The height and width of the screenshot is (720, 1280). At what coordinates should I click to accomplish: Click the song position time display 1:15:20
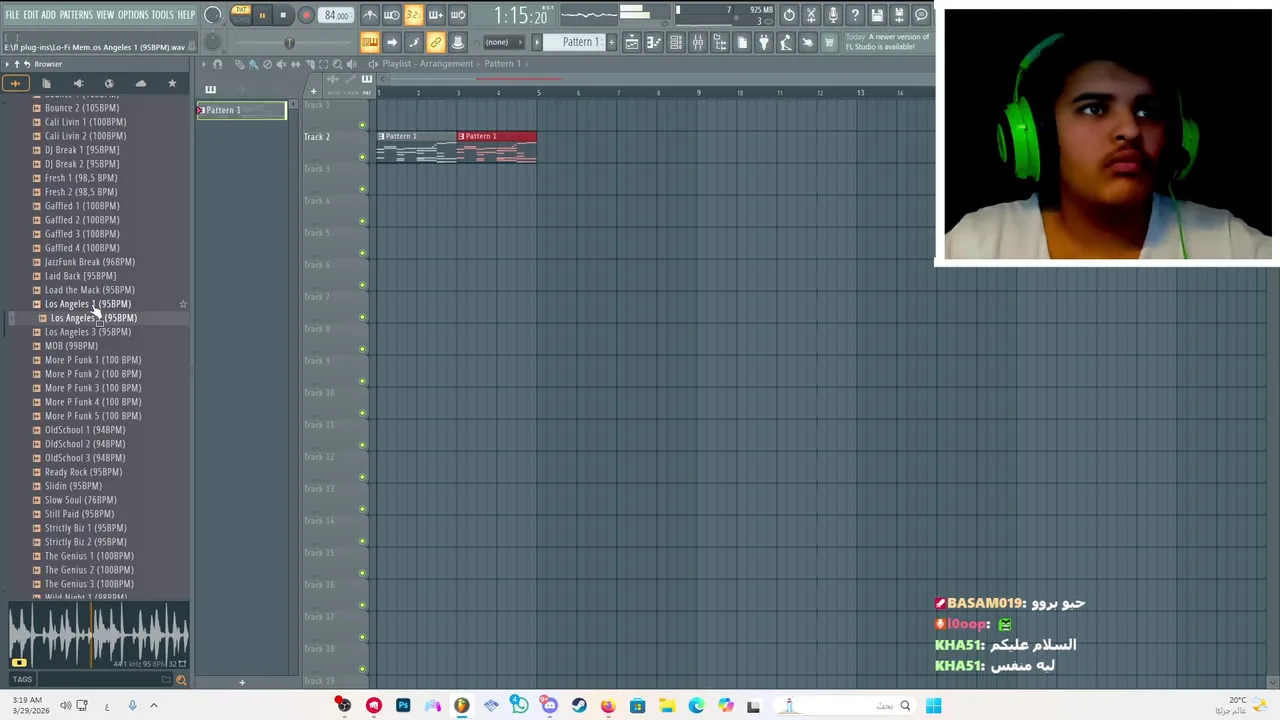[520, 16]
